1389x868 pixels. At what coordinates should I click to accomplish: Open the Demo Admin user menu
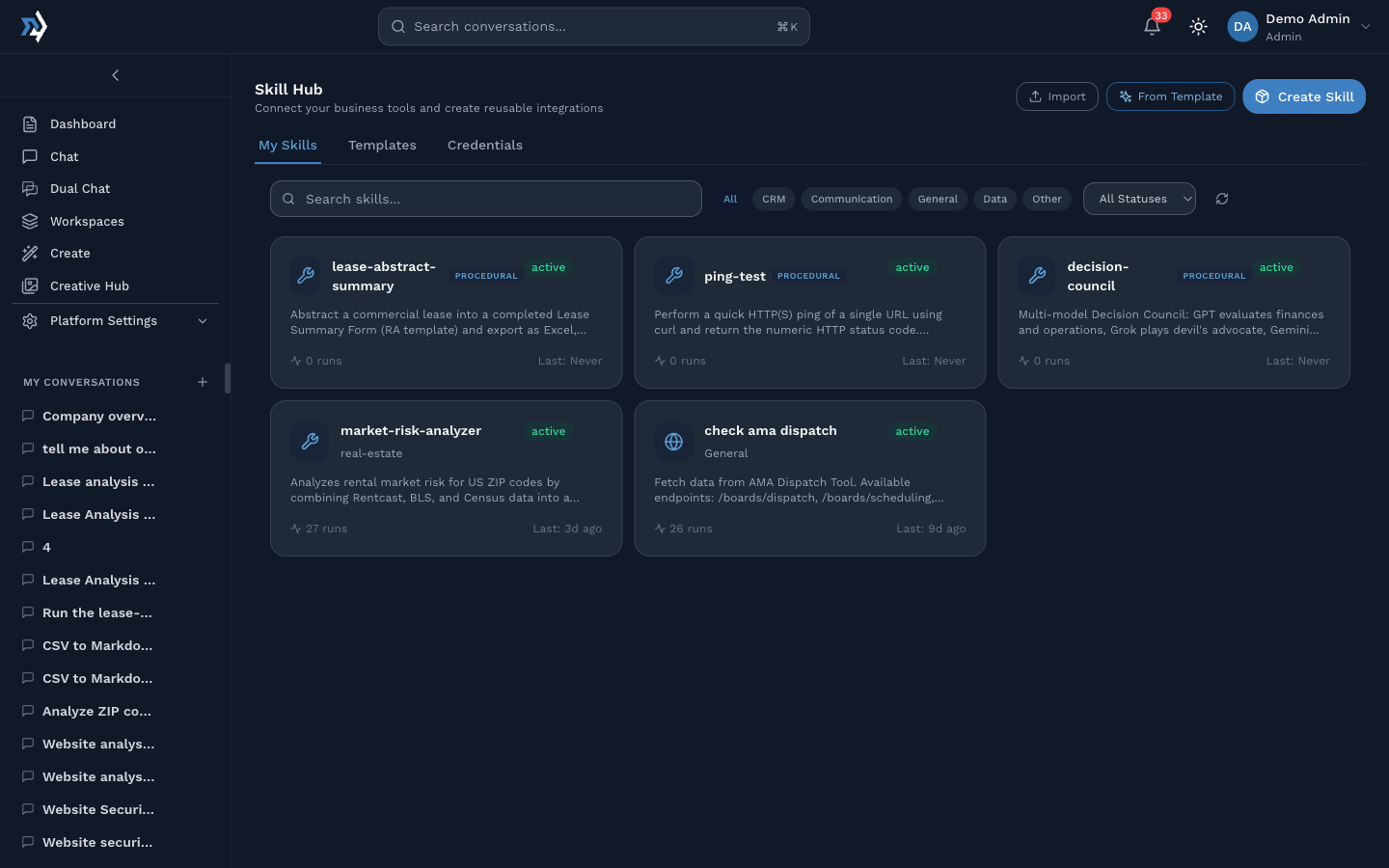(x=1298, y=27)
